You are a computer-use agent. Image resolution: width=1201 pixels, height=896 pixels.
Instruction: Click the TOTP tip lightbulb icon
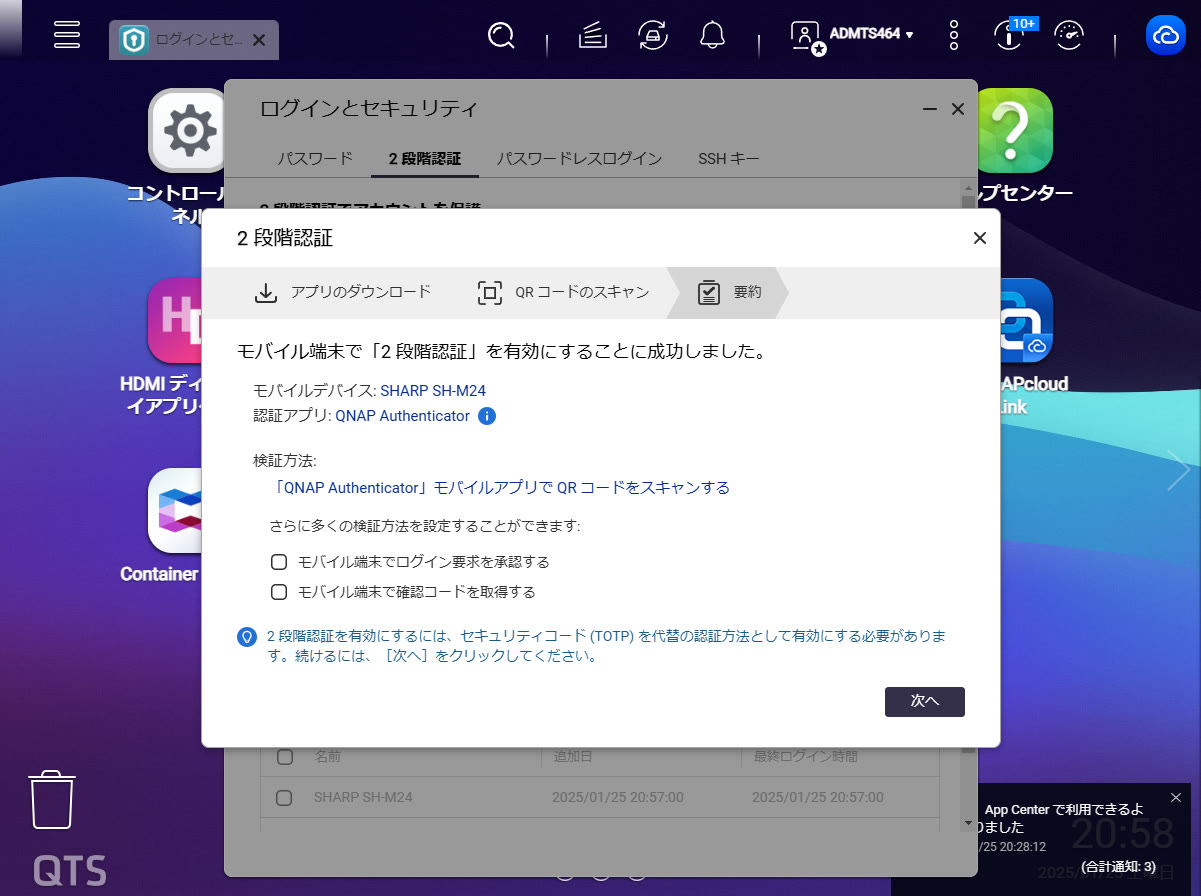coord(246,637)
